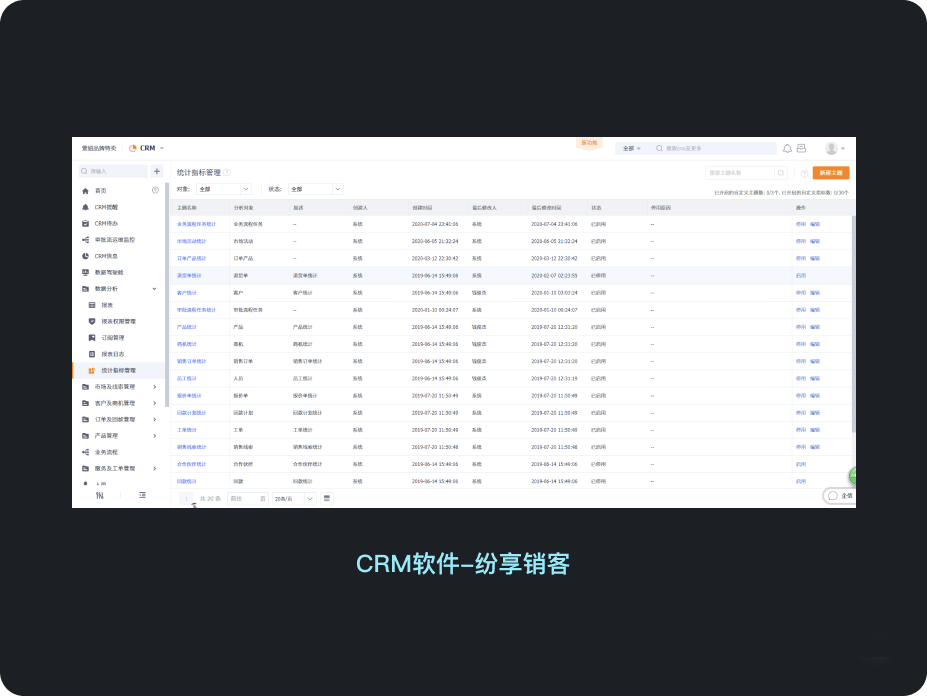Click the table layout icon beside page-size

pos(326,498)
